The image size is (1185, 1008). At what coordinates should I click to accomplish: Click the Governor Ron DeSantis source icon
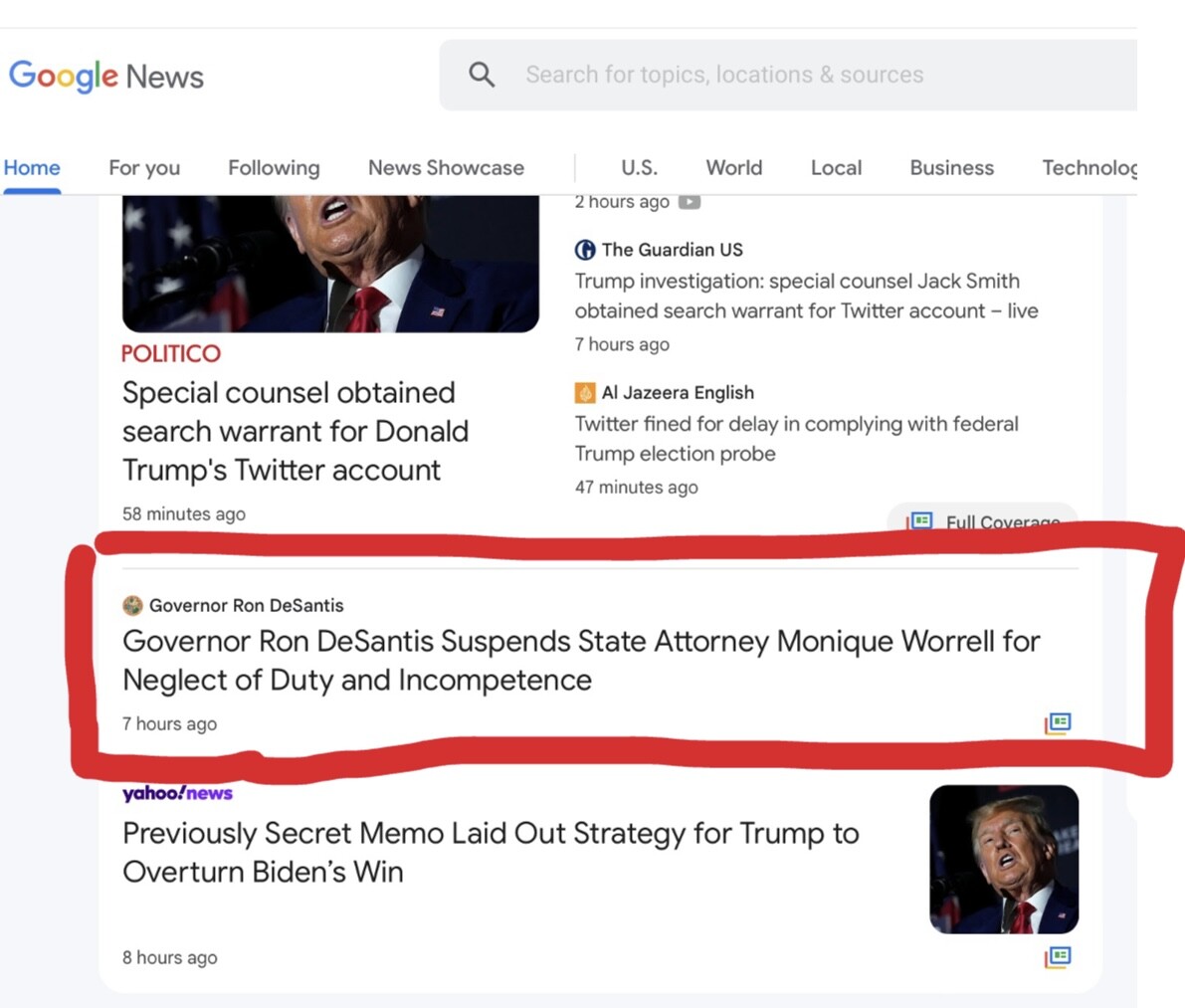click(x=132, y=605)
